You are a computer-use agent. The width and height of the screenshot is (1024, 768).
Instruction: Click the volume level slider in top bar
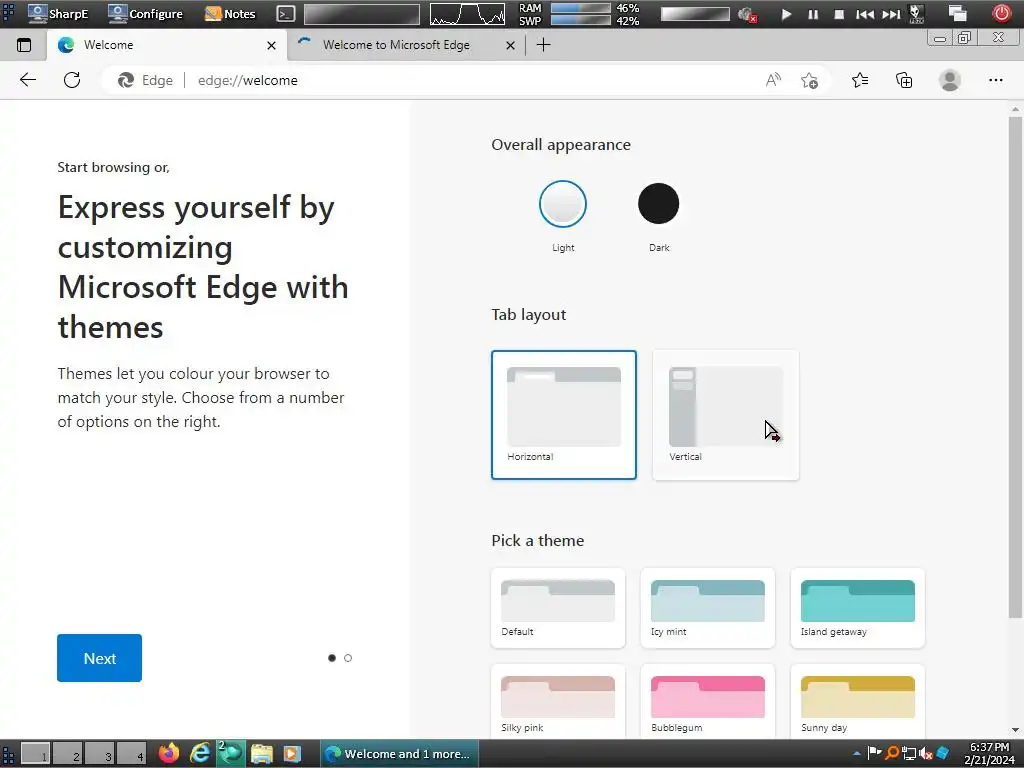coord(695,14)
